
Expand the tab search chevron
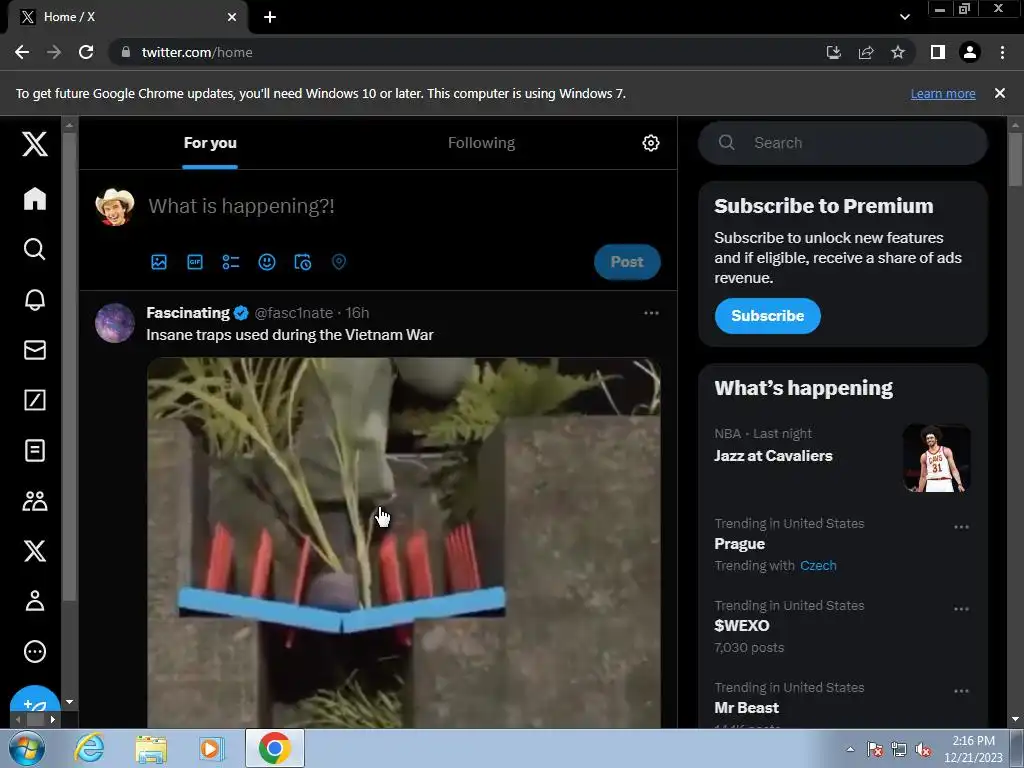(904, 17)
